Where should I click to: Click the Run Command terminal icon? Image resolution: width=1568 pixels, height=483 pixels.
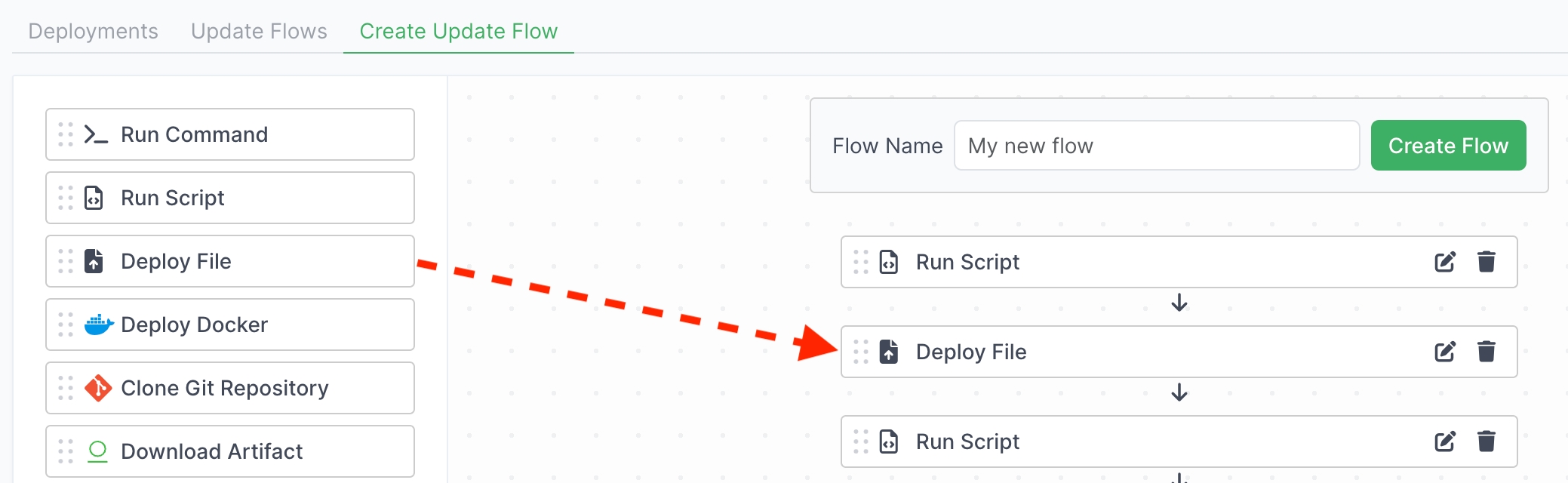point(95,134)
